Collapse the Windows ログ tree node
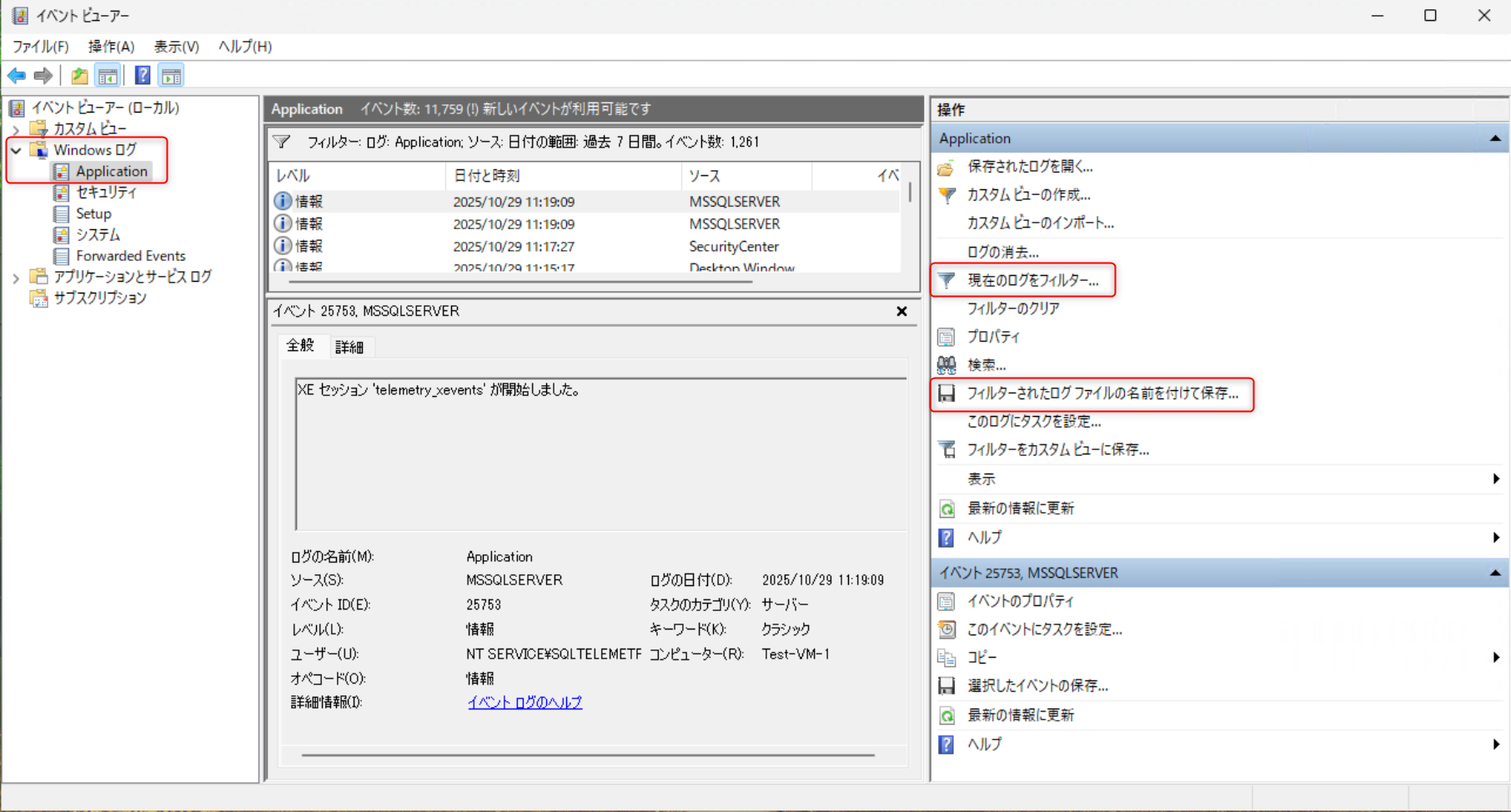The image size is (1511, 812). point(16,151)
